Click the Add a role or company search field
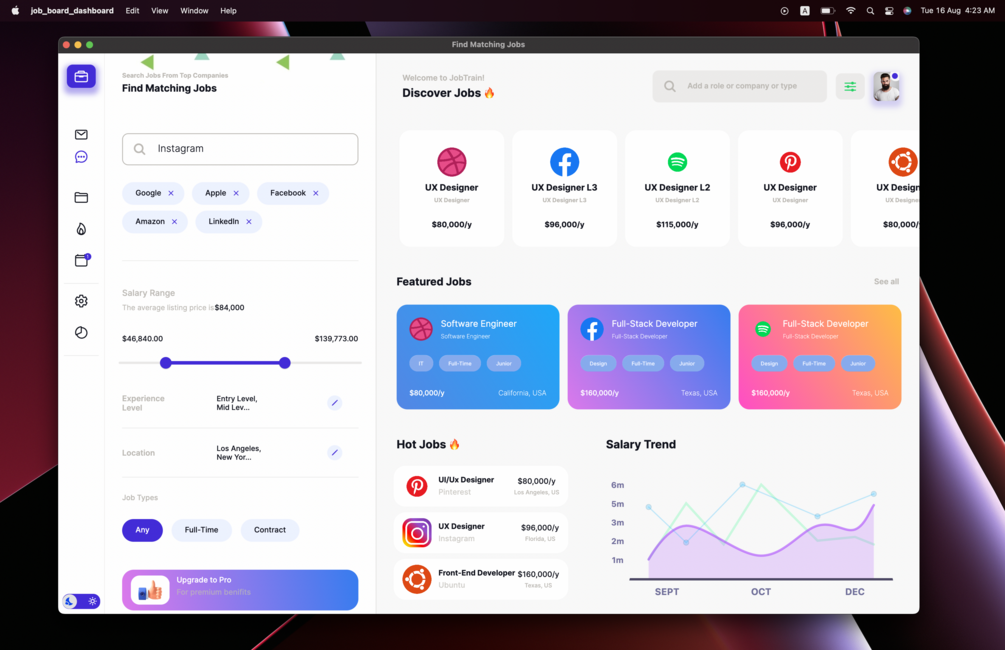 pos(740,86)
